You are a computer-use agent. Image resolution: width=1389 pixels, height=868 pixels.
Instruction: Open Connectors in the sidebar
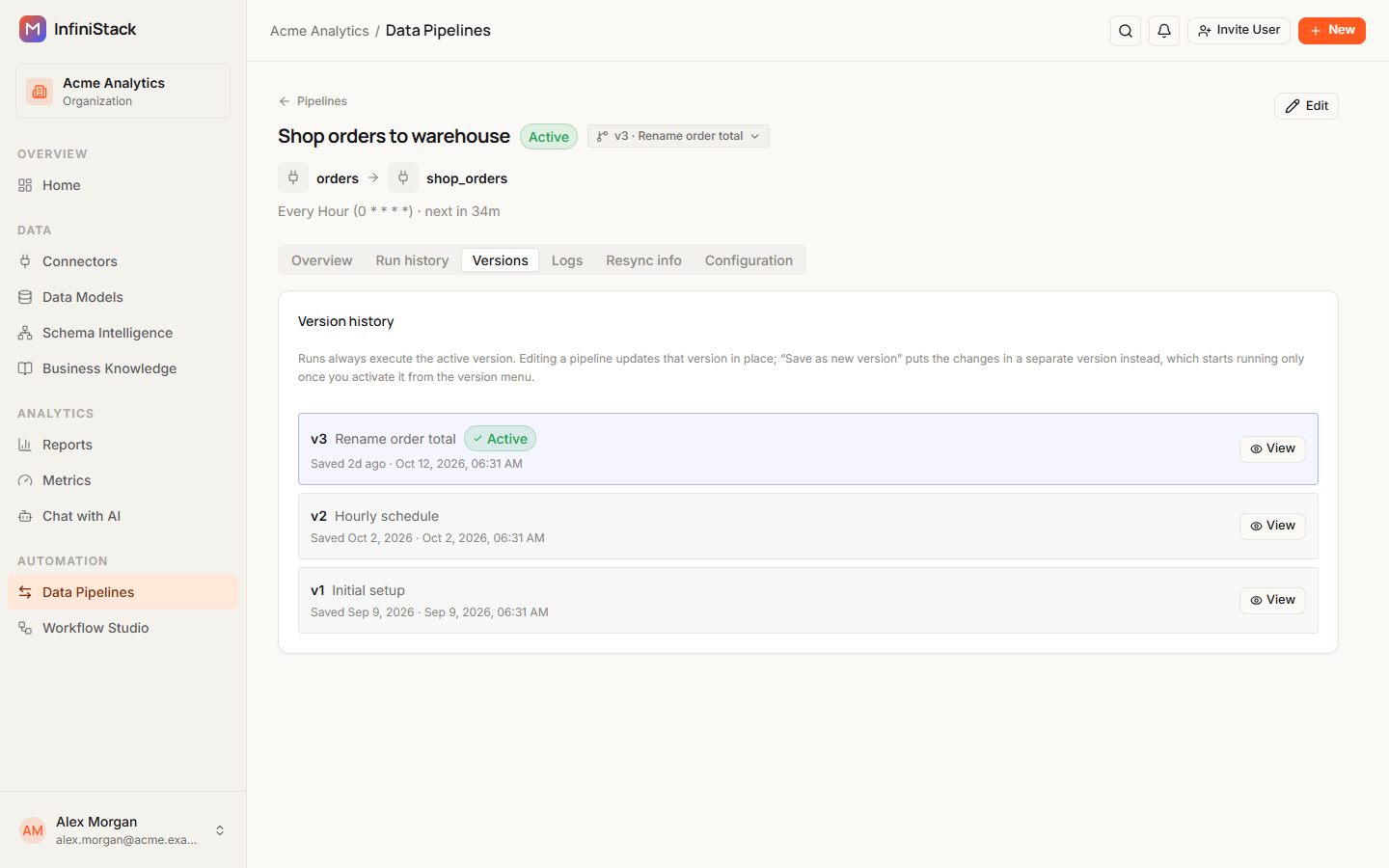[123, 261]
